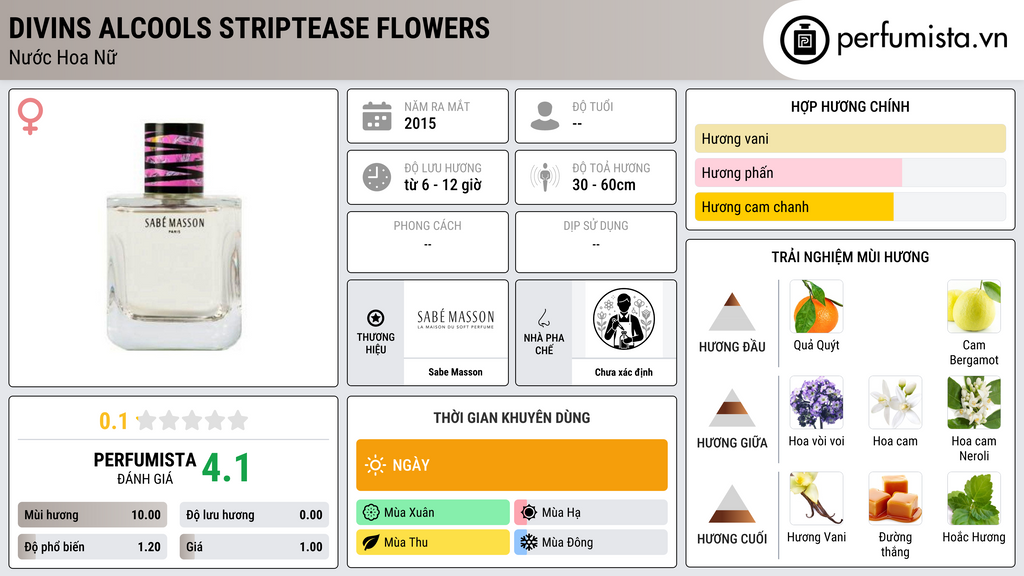
Task: Click the Hương Vani vanilla image
Action: [816, 499]
